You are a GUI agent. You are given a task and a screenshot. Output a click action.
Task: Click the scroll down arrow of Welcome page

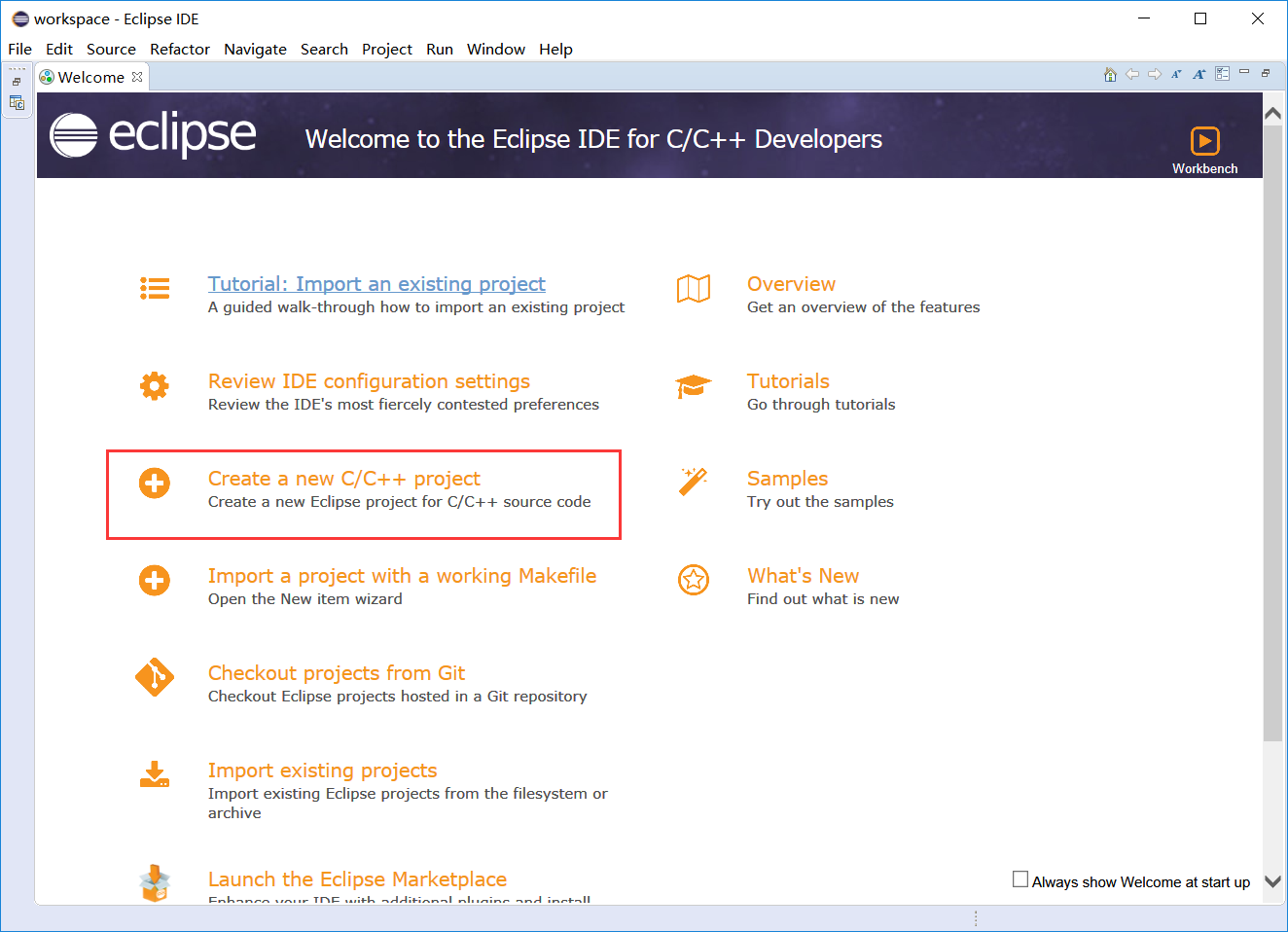pyautogui.click(x=1272, y=881)
